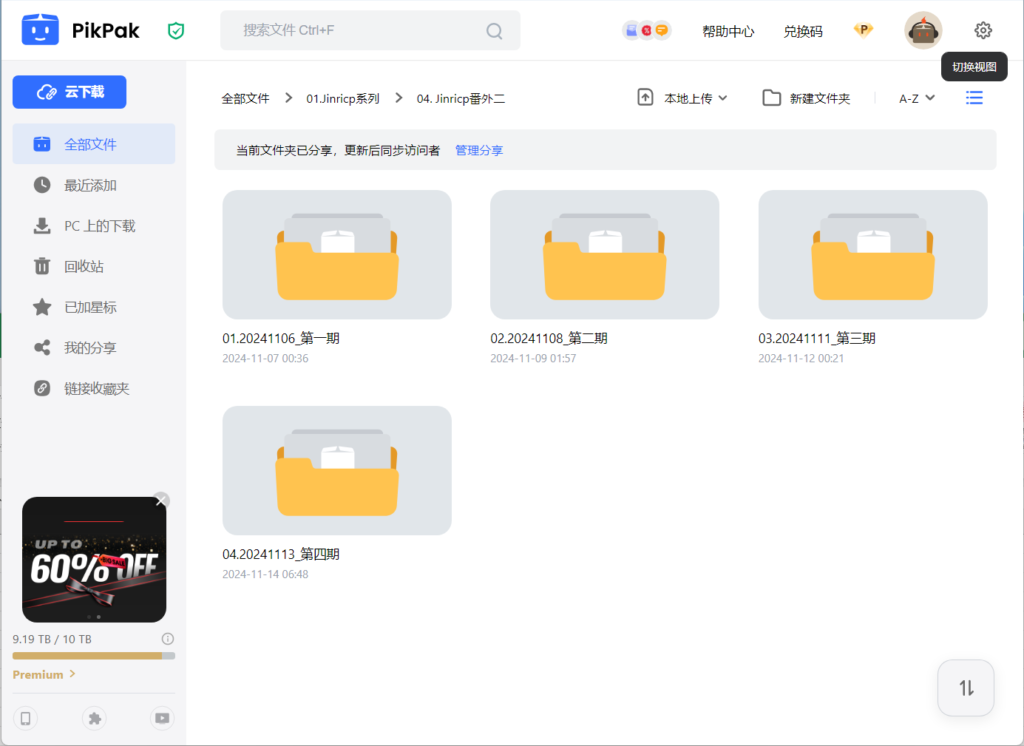Open the 03.20241111_第三期 folder thumbnail
1024x746 pixels.
(872, 255)
